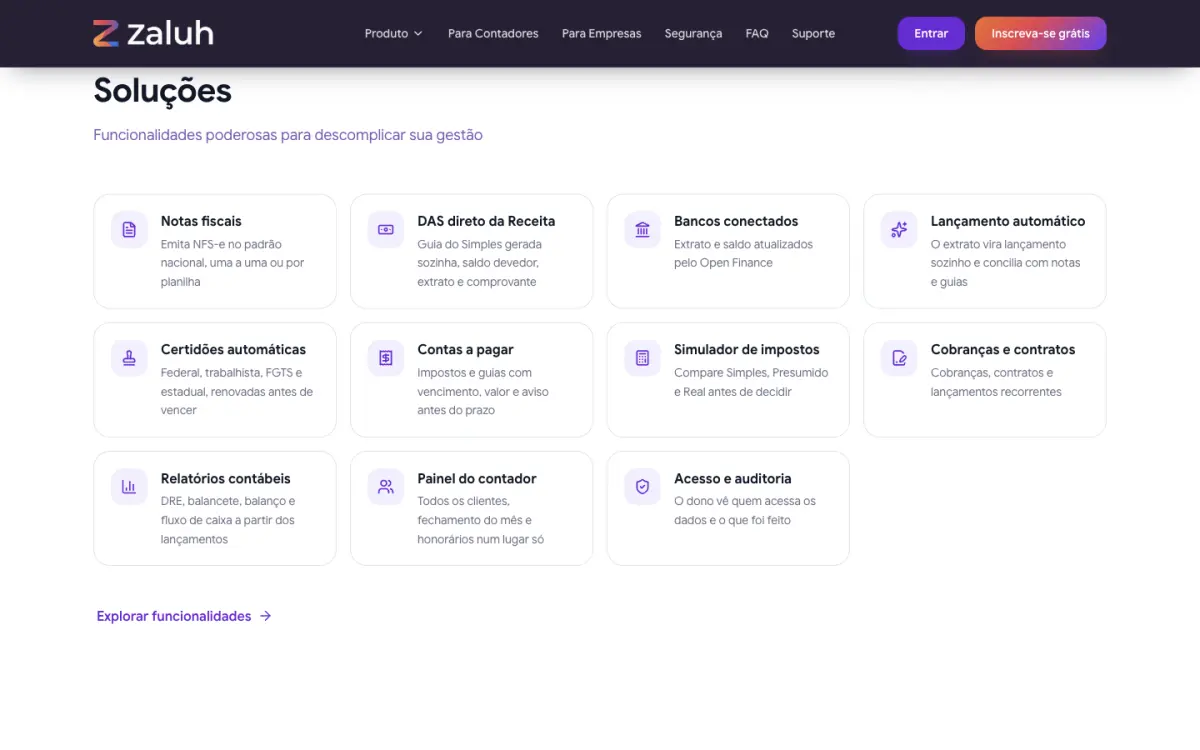Viewport: 1200px width, 750px height.
Task: Click text 'Cobranças, contratos e lançamentos recorrentes'
Action: pos(996,382)
